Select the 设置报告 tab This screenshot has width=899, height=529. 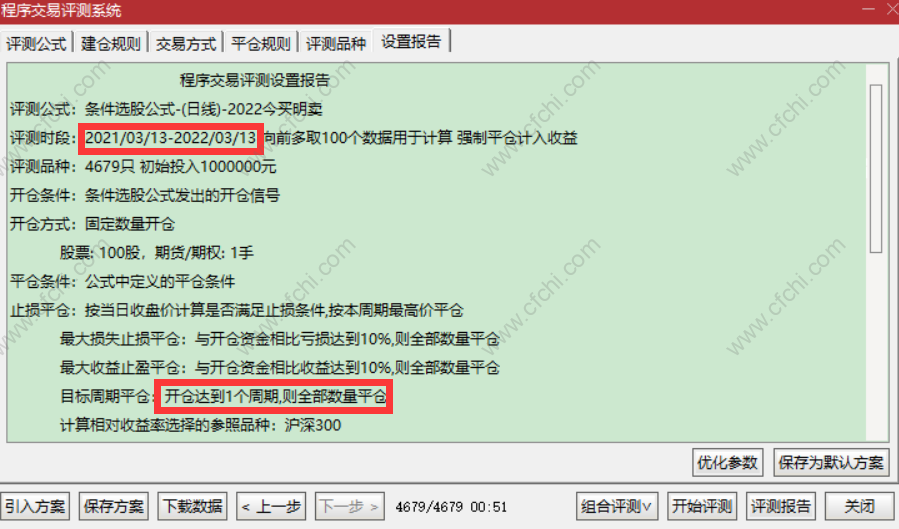[411, 41]
